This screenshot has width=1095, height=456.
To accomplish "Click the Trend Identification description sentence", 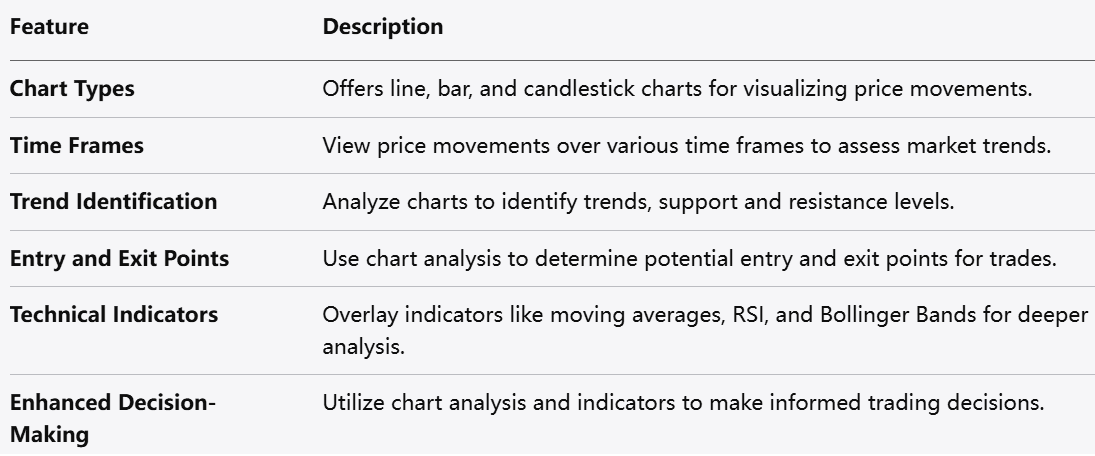I will 637,201.
